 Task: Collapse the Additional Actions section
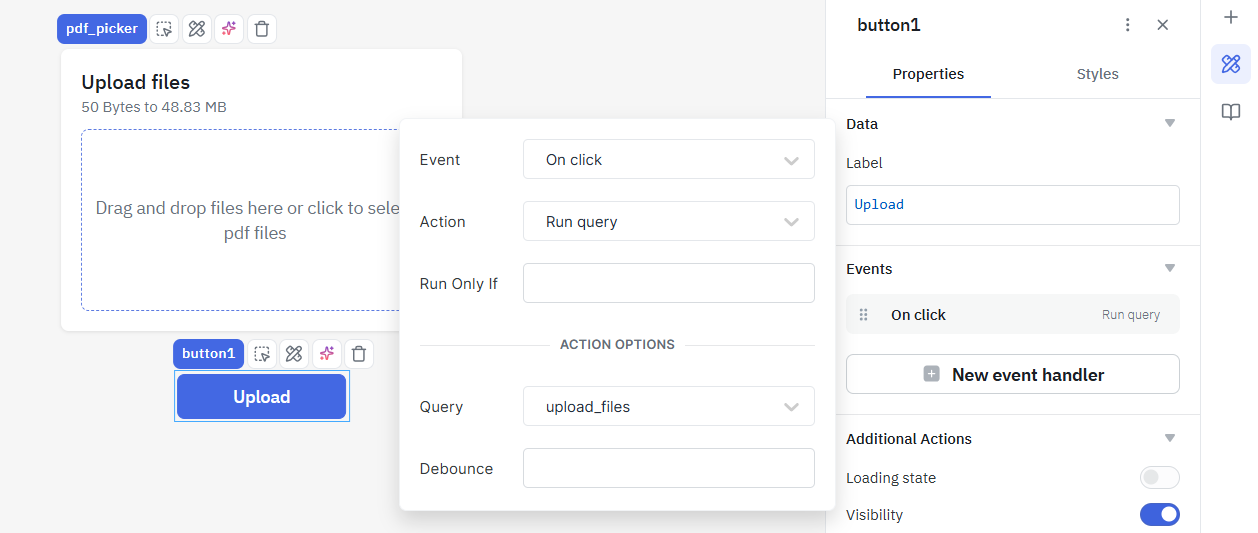click(1169, 439)
